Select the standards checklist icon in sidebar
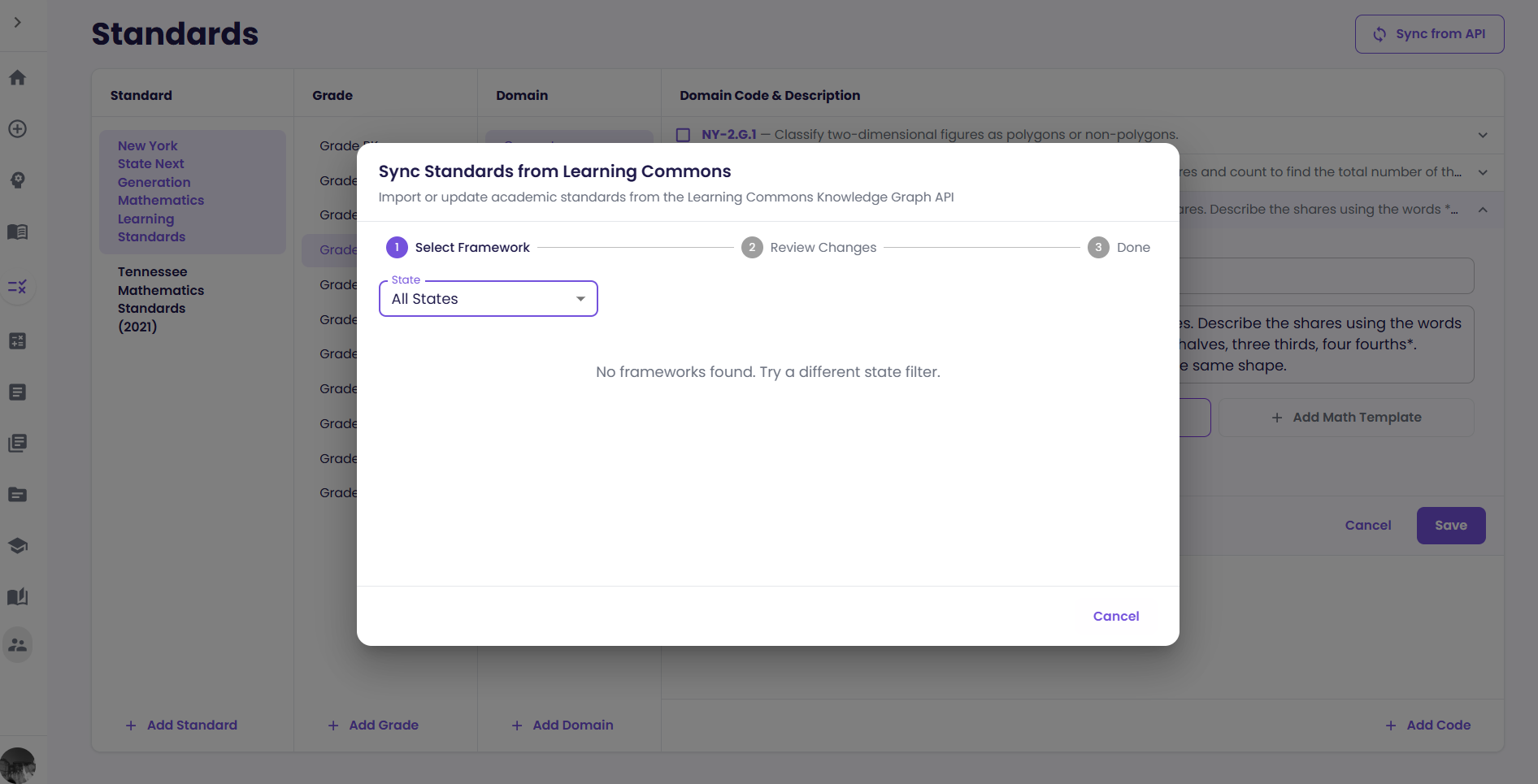 coord(17,287)
